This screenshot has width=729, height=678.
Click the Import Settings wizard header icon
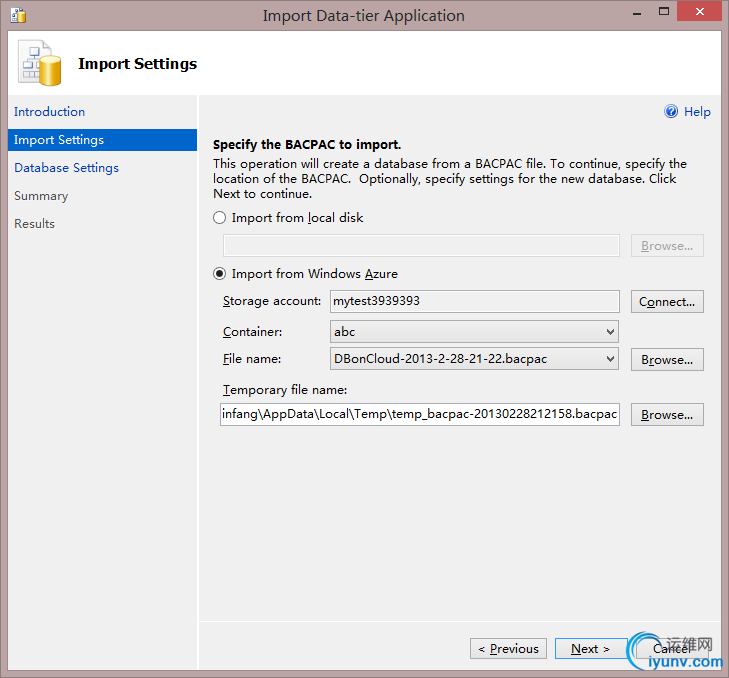[38, 64]
